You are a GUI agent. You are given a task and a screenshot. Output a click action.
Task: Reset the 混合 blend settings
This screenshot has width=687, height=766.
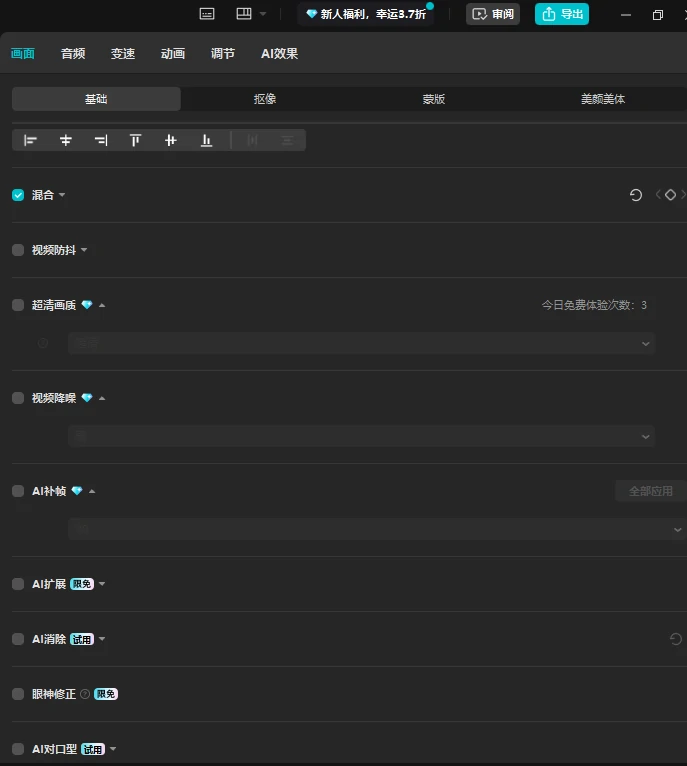tap(636, 195)
